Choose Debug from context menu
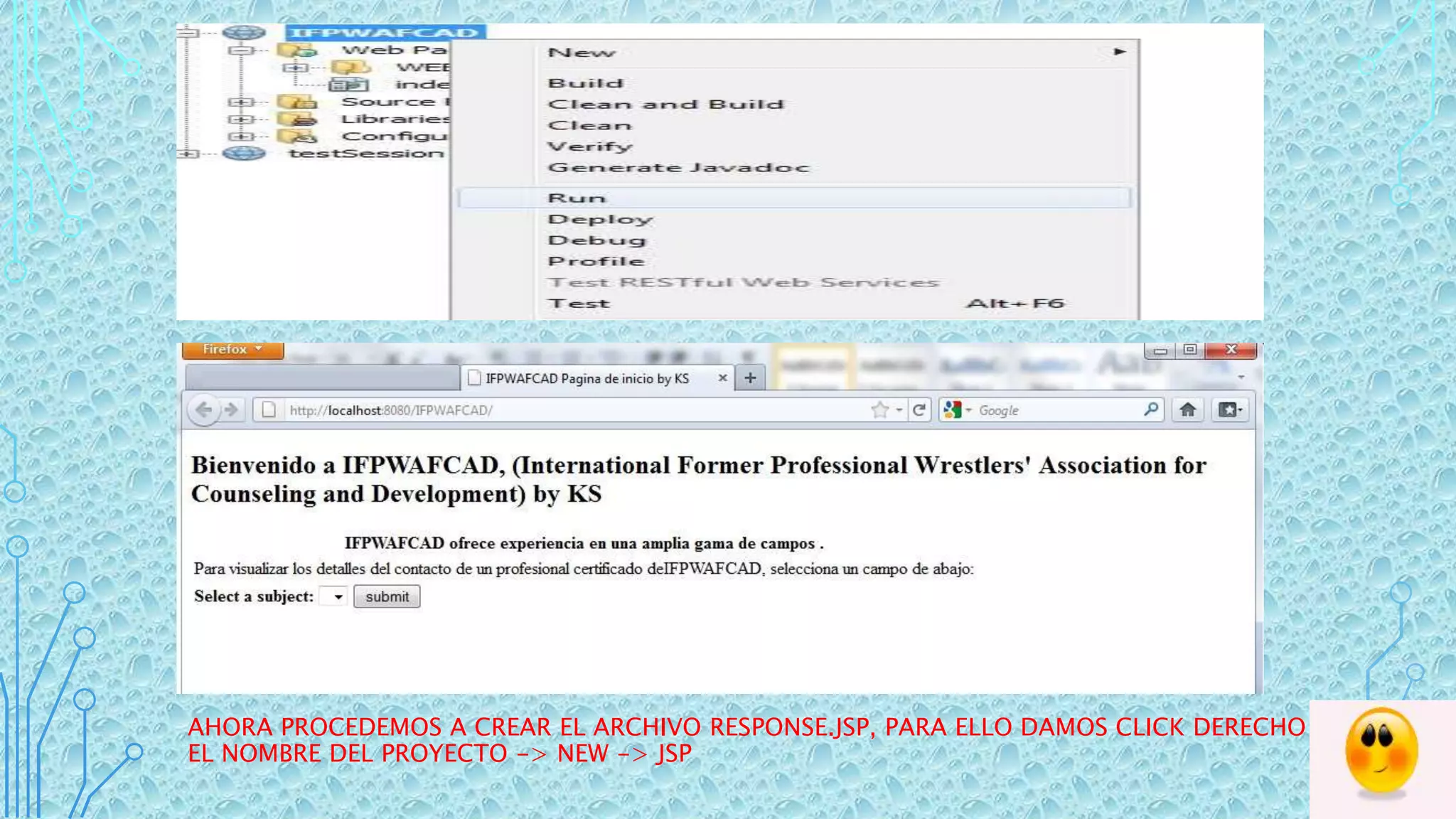This screenshot has height=819, width=1456. [795, 240]
